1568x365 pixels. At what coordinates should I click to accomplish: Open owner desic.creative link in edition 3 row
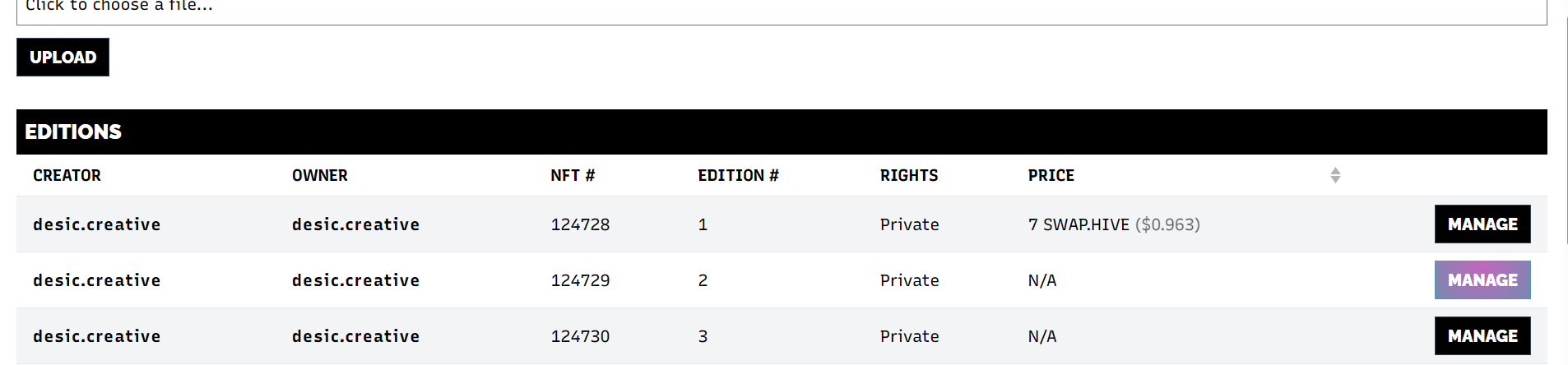[x=355, y=336]
